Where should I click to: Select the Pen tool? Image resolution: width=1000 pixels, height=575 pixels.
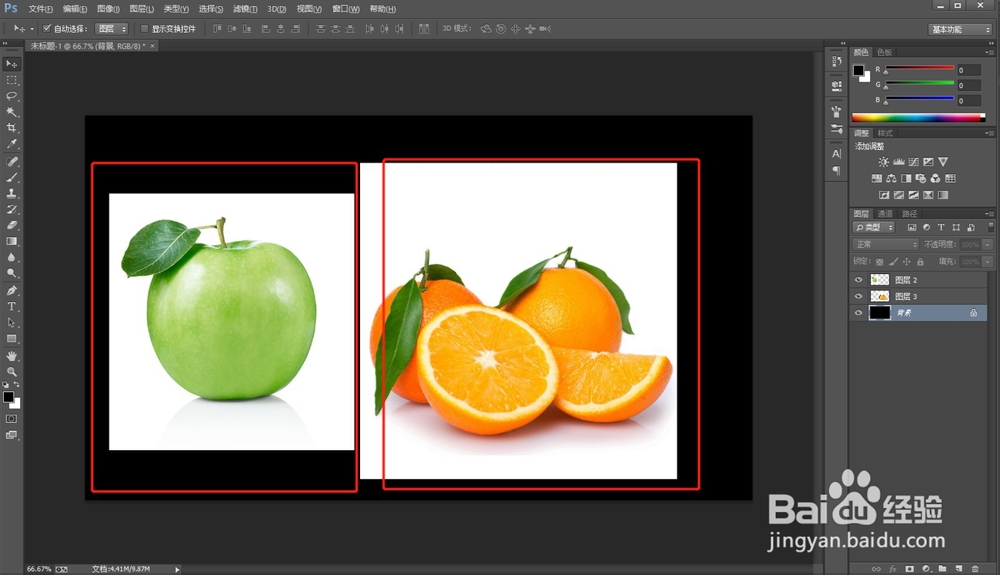pos(11,290)
